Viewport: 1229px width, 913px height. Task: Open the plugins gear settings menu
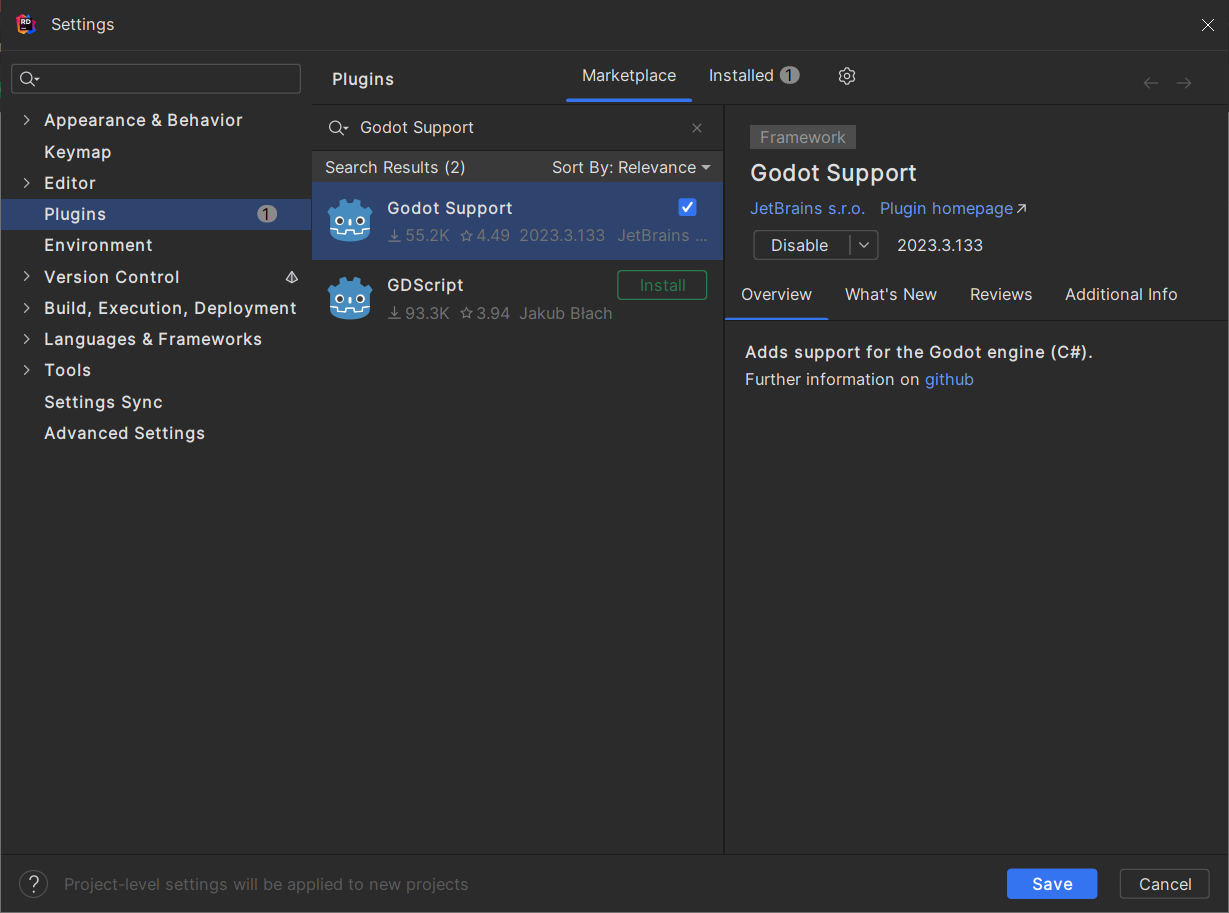(x=847, y=76)
